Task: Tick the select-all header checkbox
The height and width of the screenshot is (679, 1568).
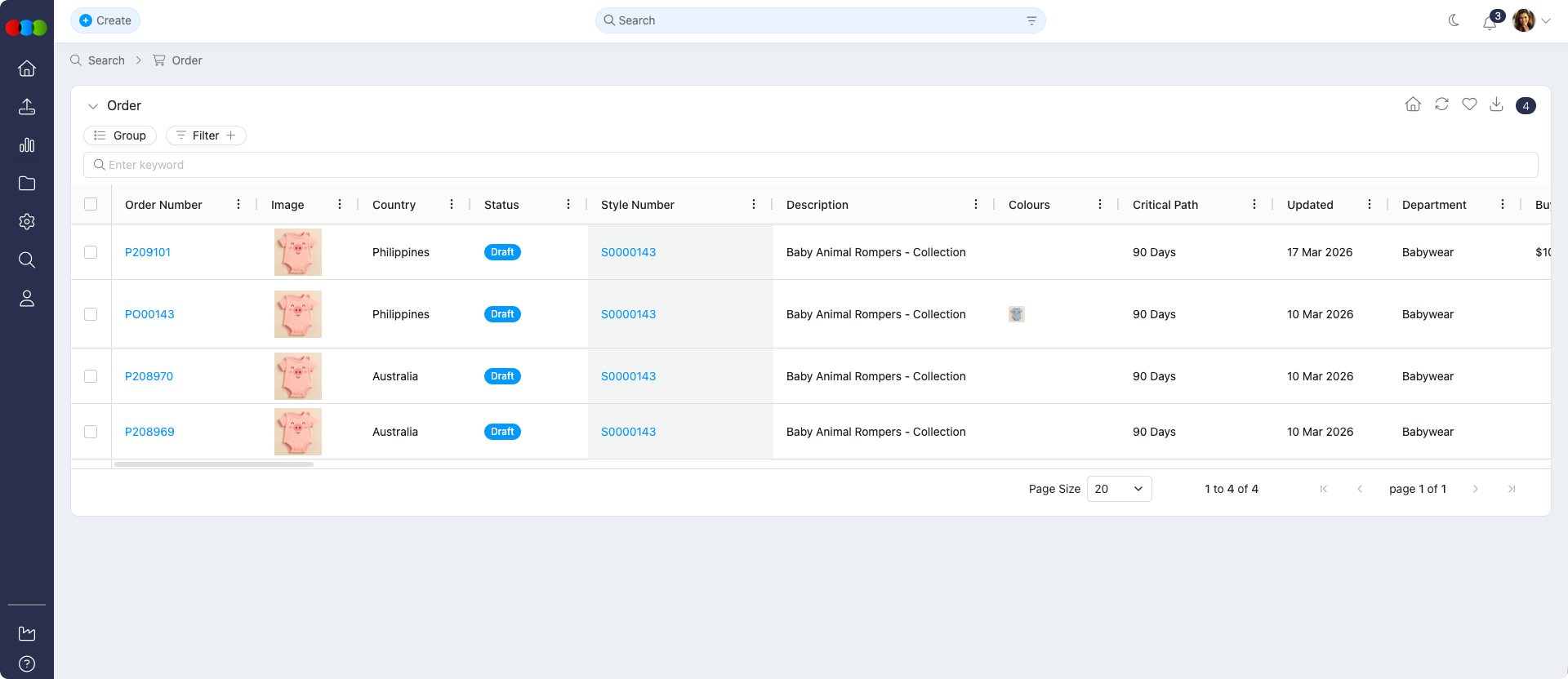Action: (91, 204)
